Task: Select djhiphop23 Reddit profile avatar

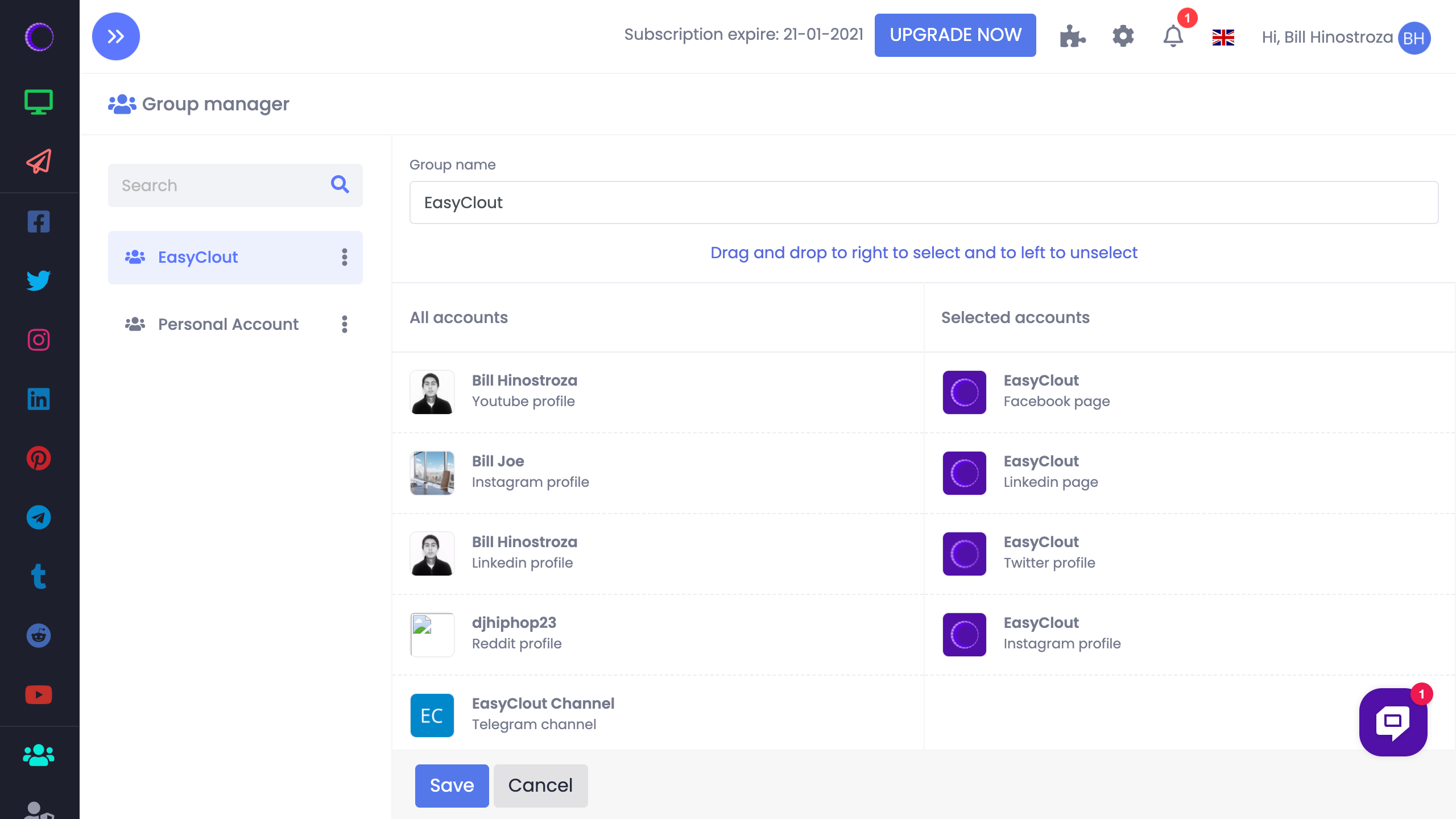Action: point(432,635)
